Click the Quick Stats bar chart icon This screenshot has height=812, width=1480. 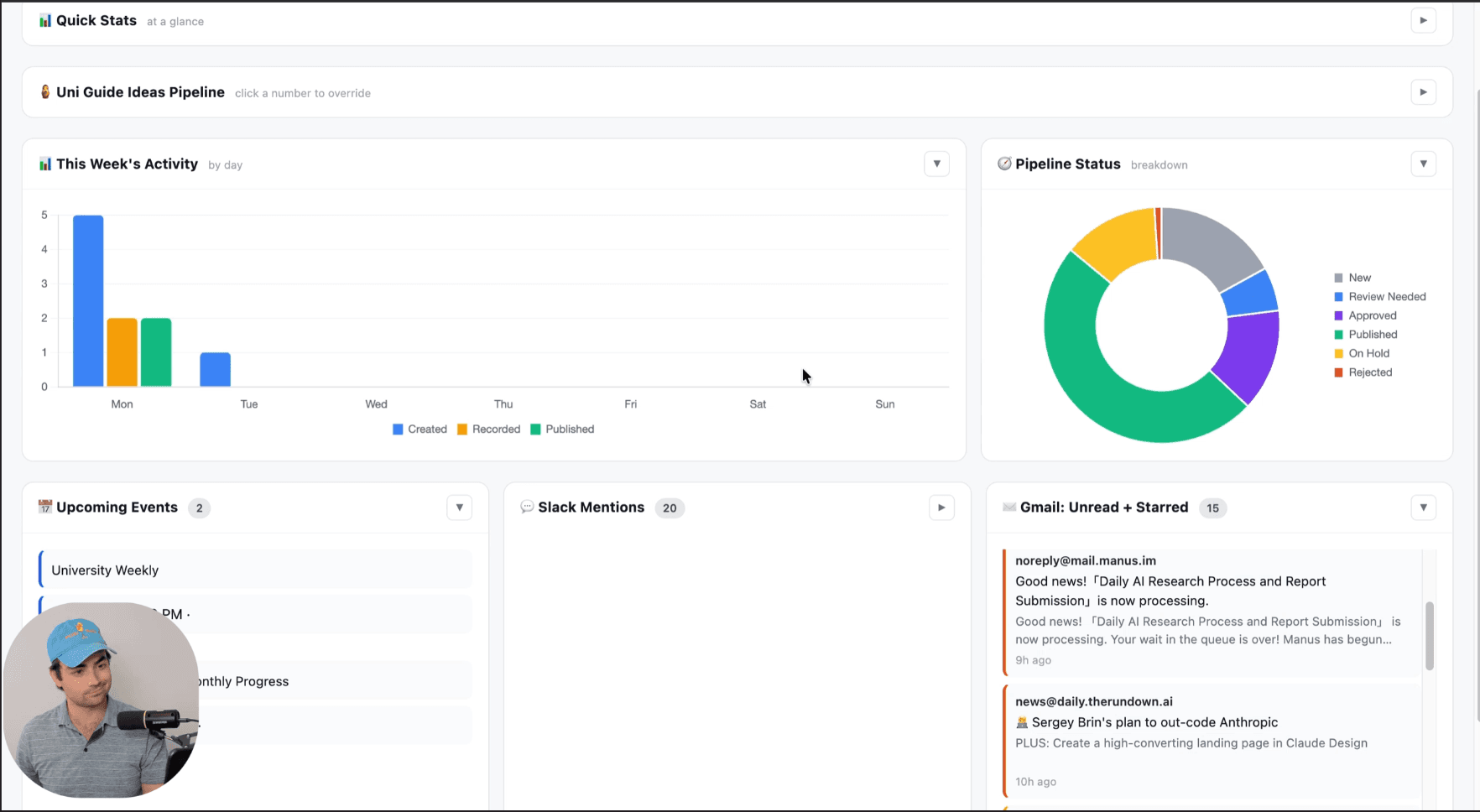(44, 20)
